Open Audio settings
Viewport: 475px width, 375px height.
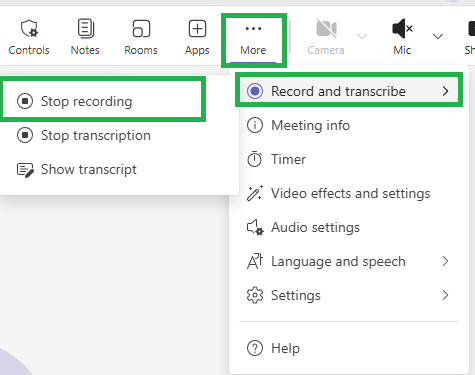(349, 227)
